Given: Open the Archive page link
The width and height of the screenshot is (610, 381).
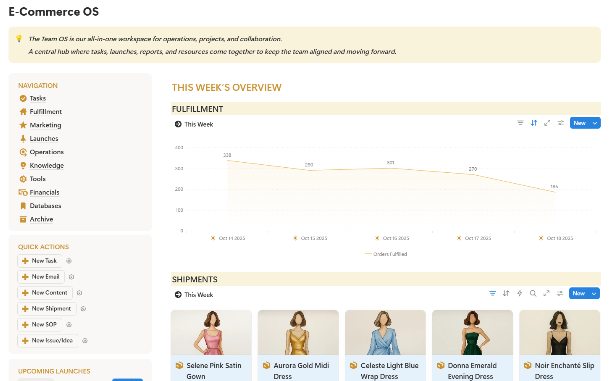Looking at the screenshot, I should 41,219.
